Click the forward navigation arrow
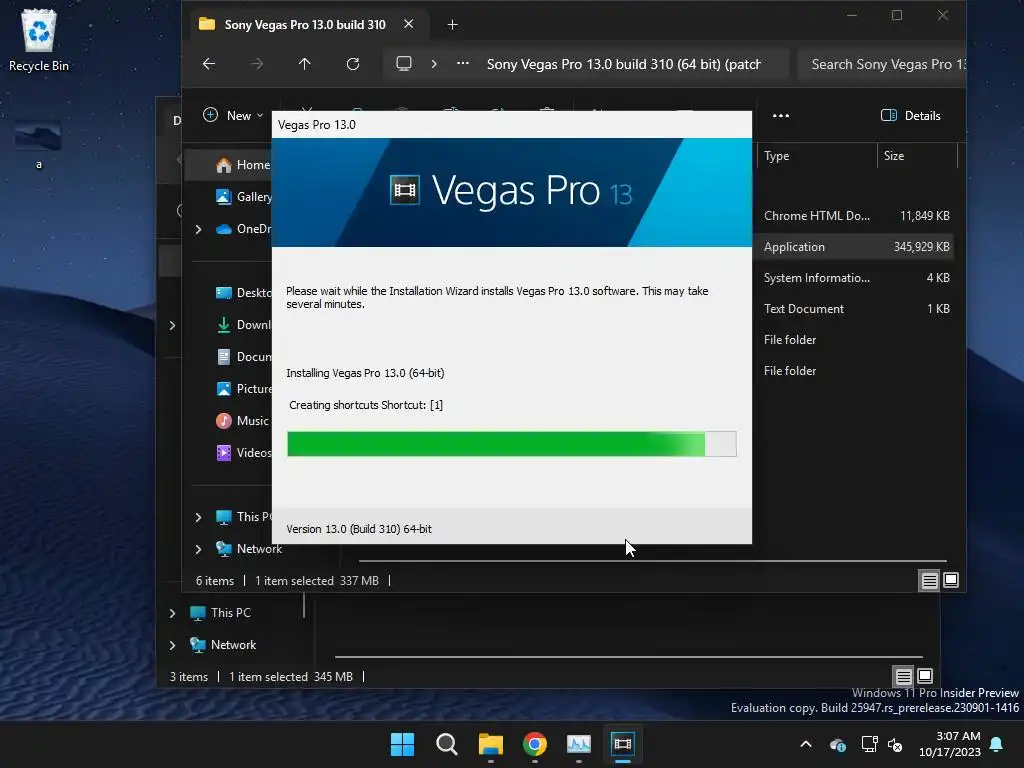This screenshot has width=1024, height=768. pos(257,64)
